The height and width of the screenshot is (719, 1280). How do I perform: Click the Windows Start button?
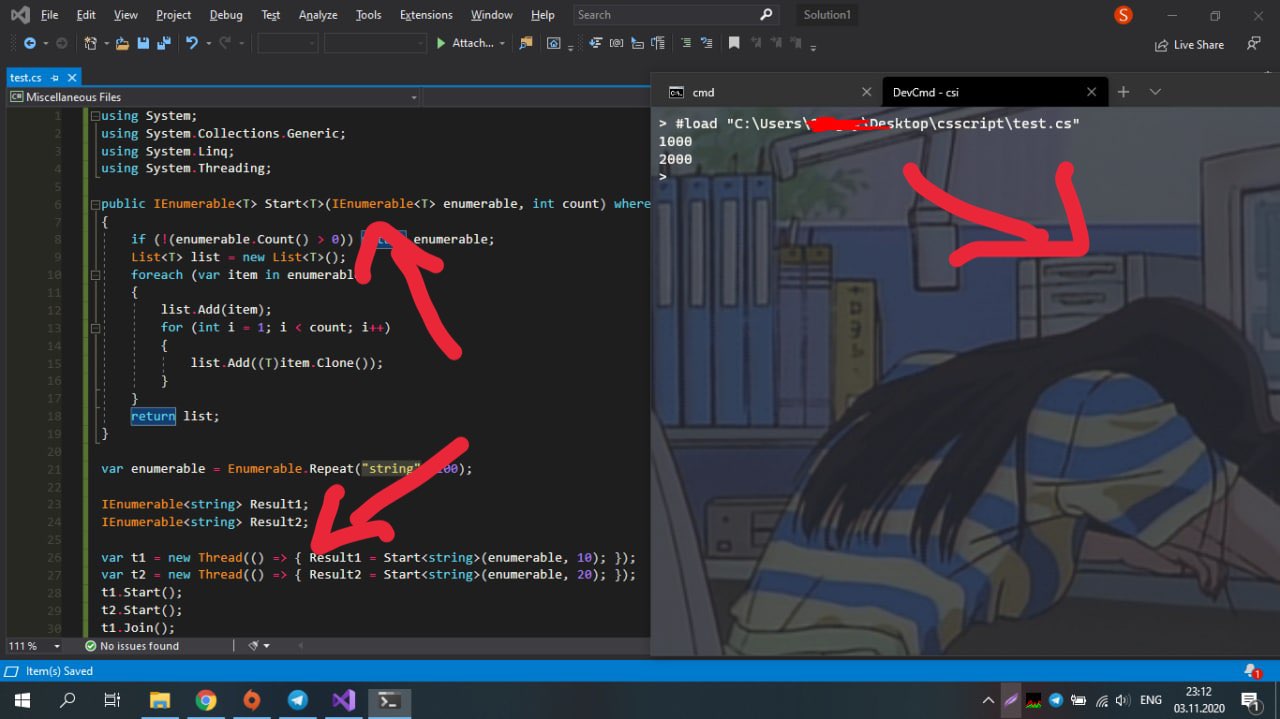[22, 700]
